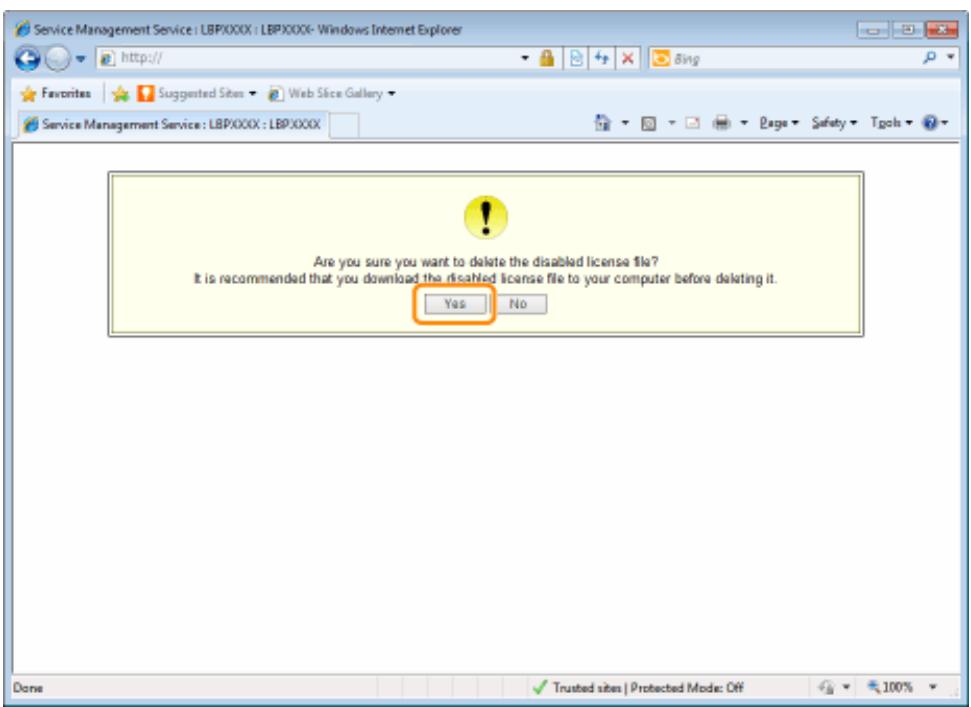Click the Print toolbar icon
This screenshot has width=971, height=707.
pos(721,123)
